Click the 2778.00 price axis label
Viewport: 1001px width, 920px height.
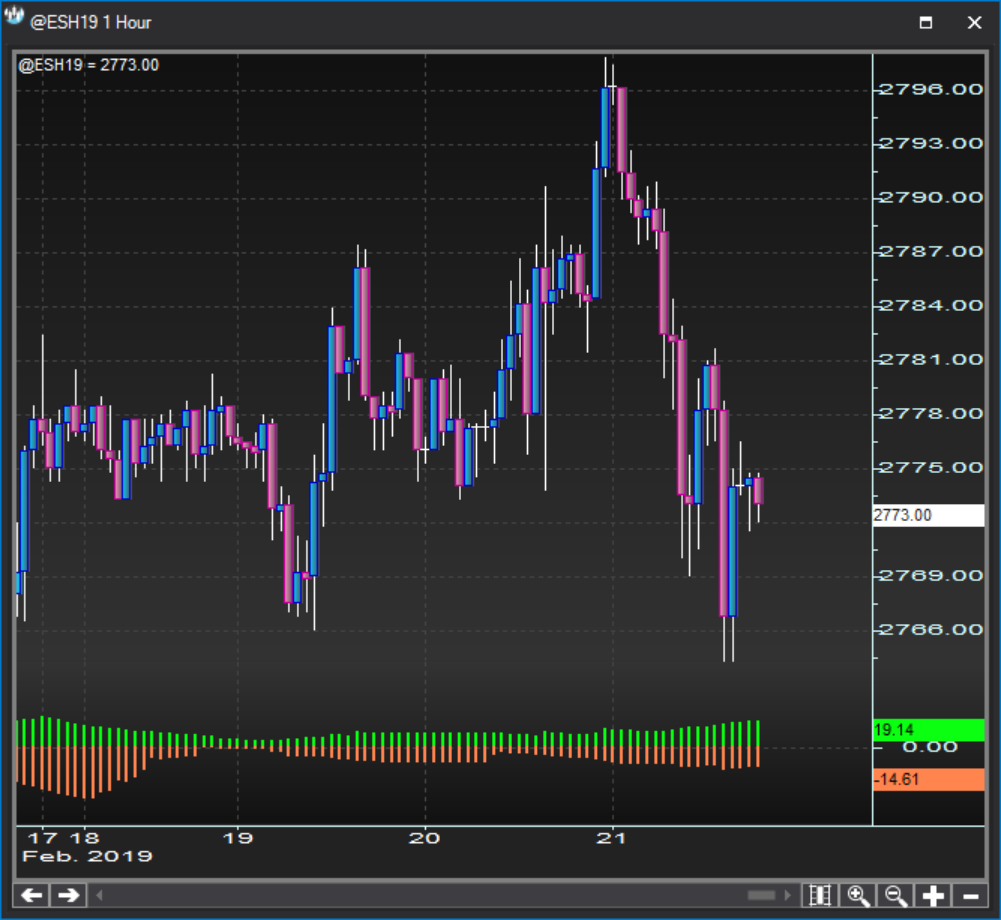point(931,414)
